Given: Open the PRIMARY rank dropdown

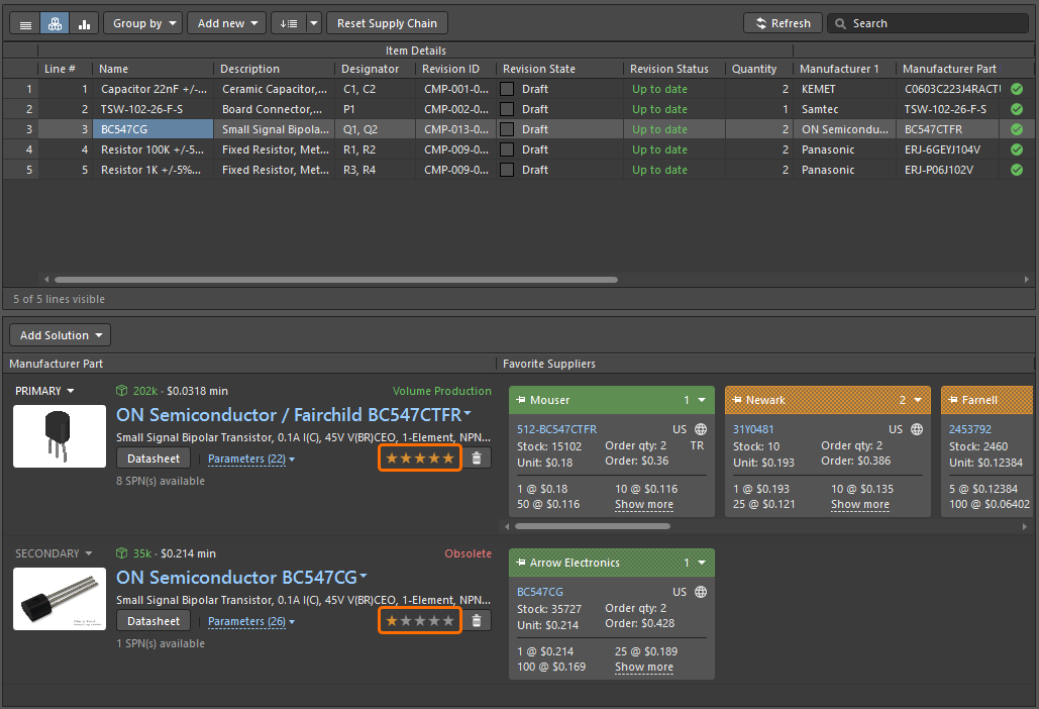Looking at the screenshot, I should (44, 391).
